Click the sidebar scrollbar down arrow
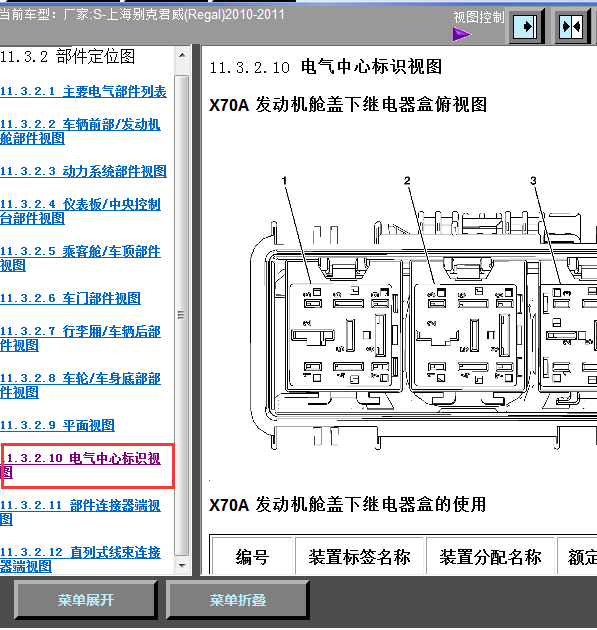This screenshot has height=630, width=597. (182, 565)
